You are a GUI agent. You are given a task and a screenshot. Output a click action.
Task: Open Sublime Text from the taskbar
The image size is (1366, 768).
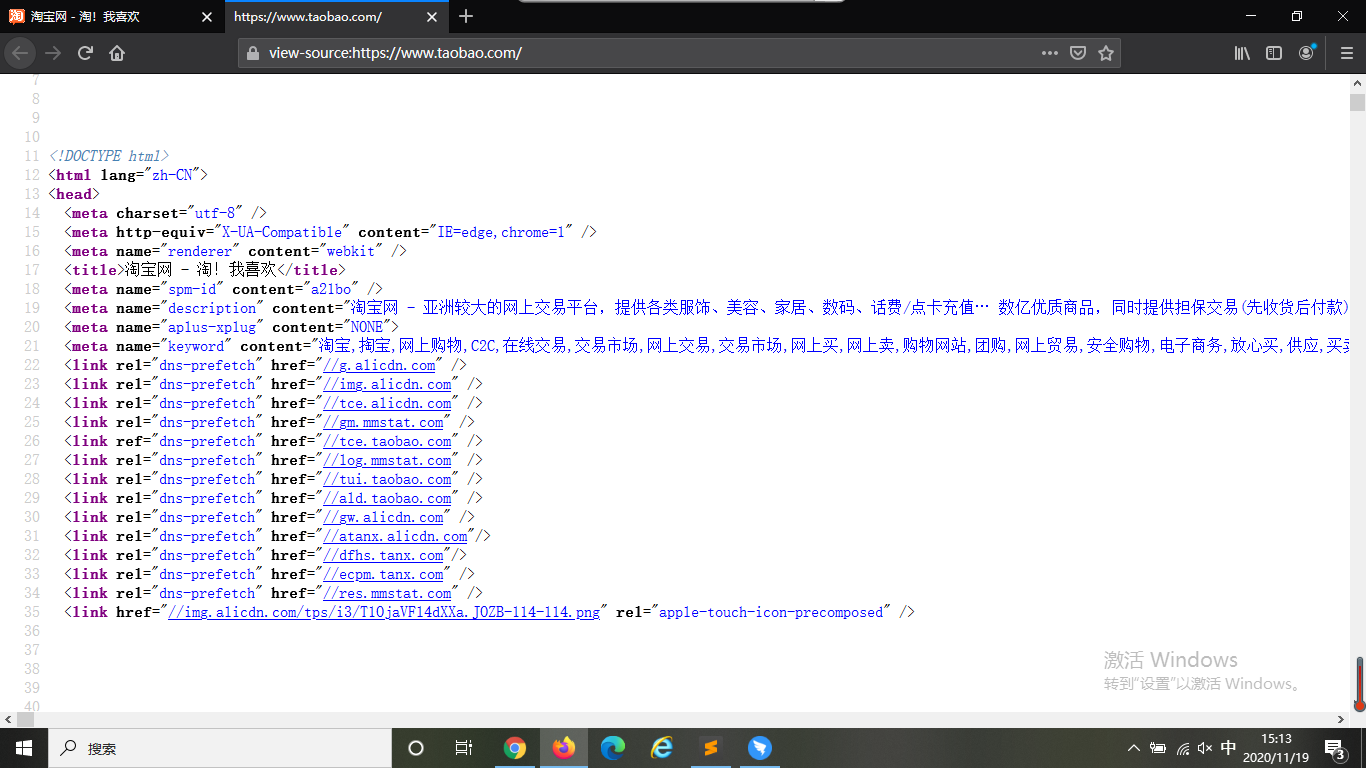tap(711, 748)
